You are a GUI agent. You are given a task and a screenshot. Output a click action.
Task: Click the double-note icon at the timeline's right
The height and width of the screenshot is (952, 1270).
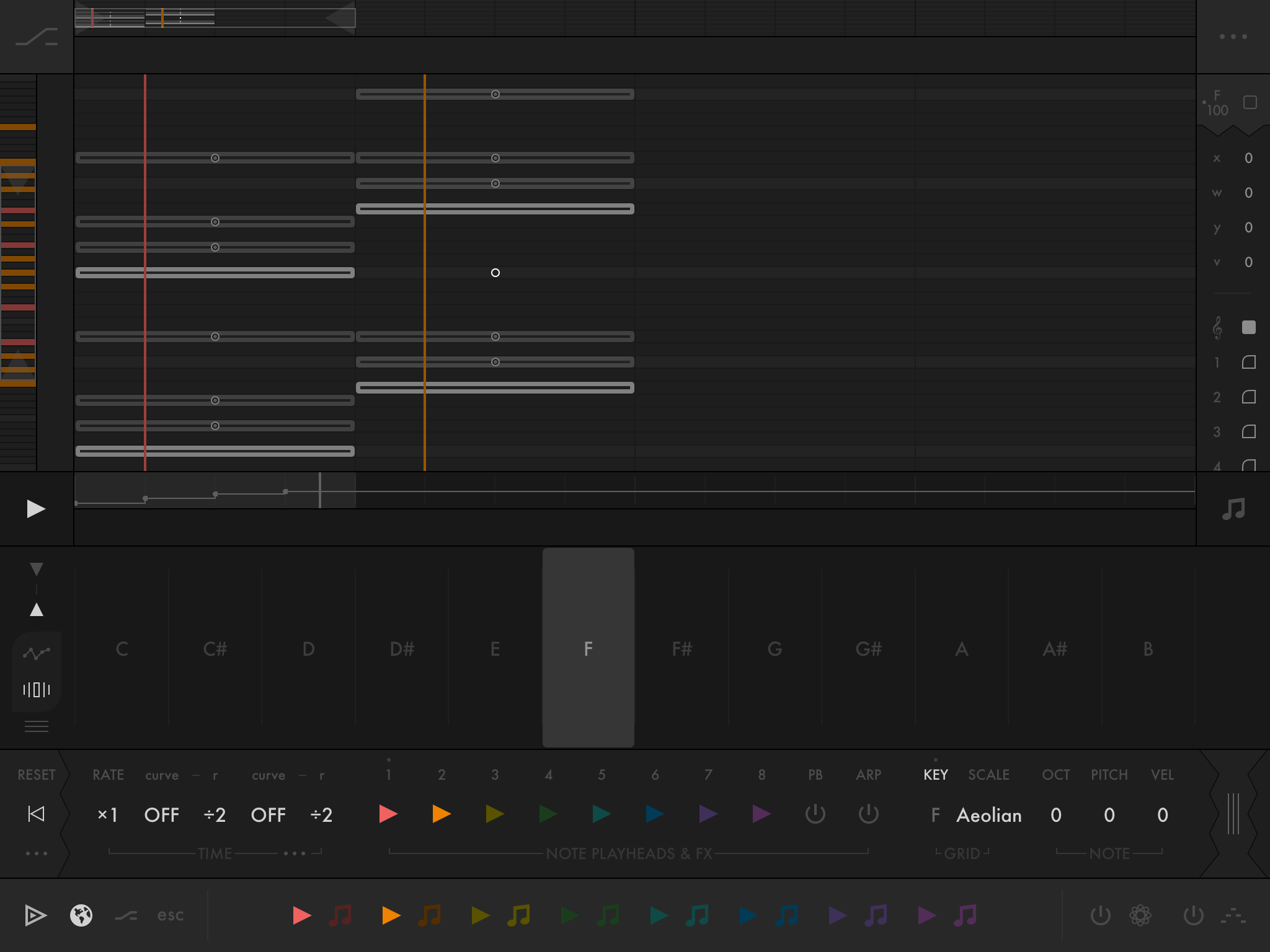[x=1233, y=509]
